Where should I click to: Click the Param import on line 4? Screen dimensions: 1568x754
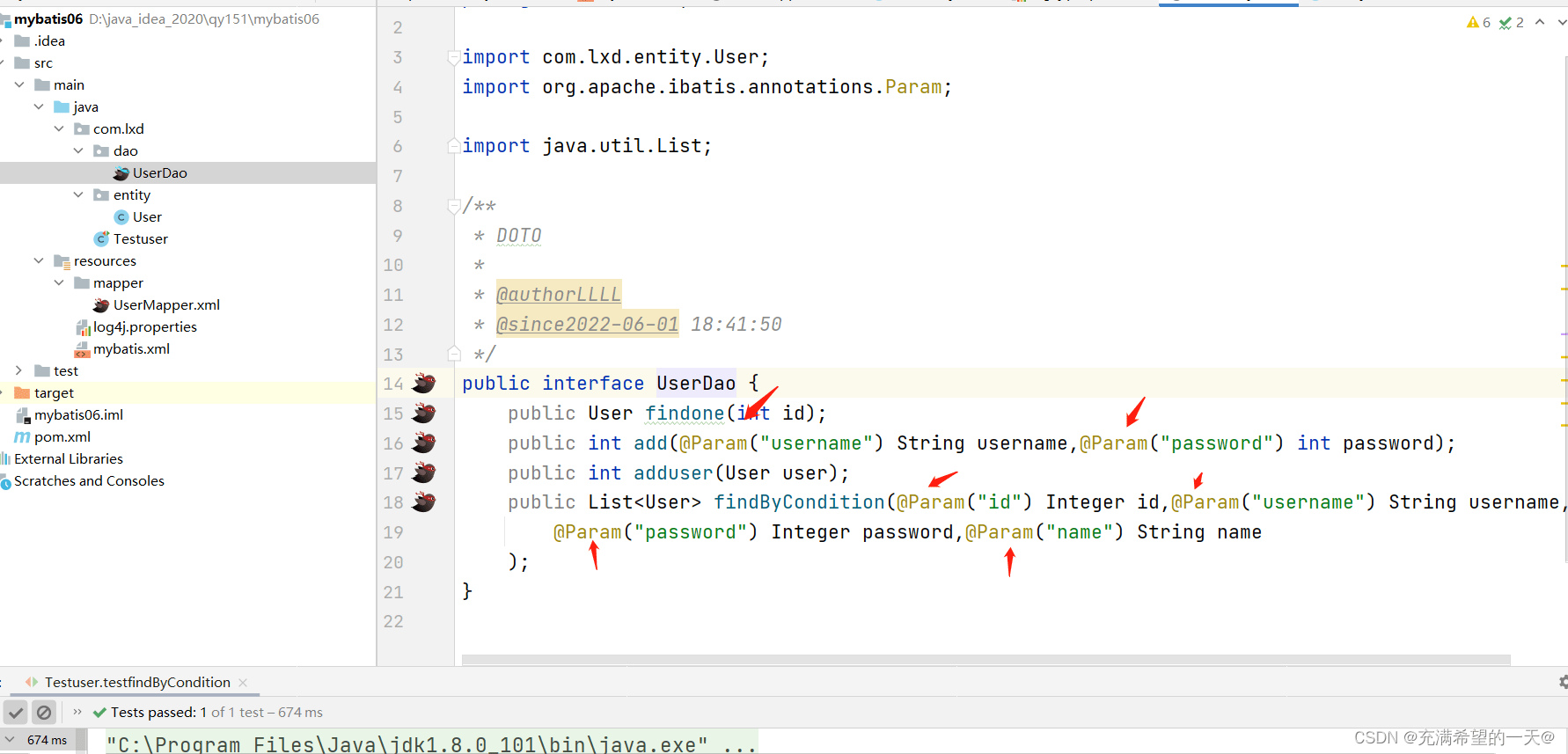pyautogui.click(x=913, y=87)
